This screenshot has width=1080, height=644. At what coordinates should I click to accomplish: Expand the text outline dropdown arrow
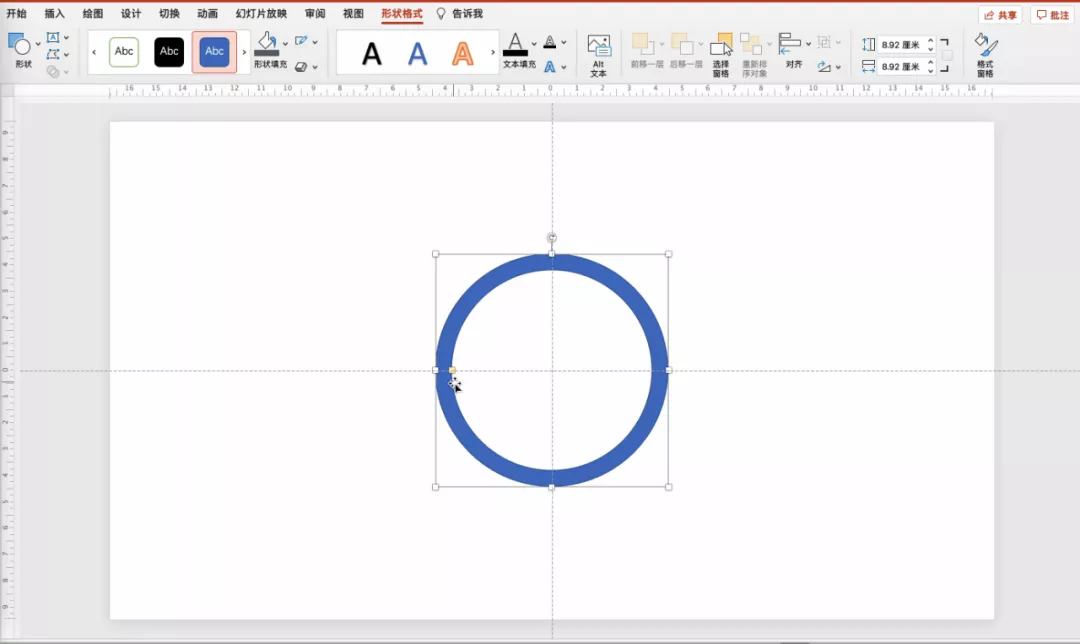click(563, 43)
